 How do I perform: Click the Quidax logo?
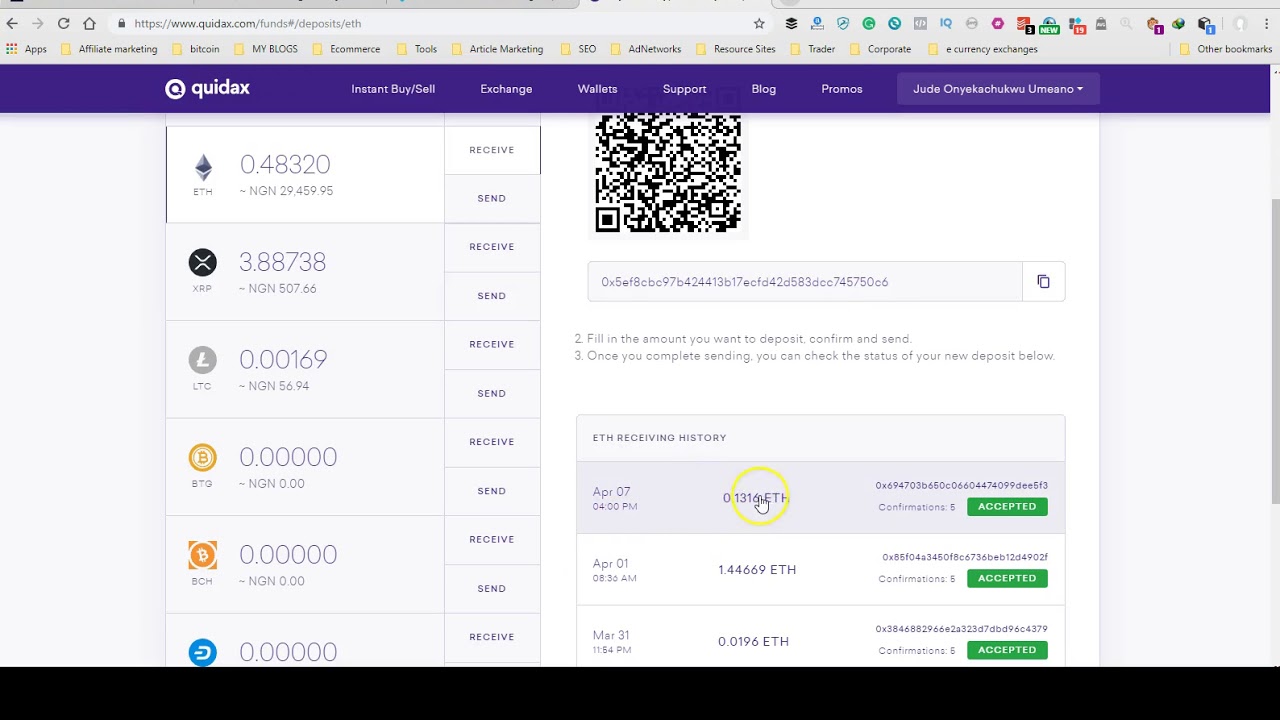pyautogui.click(x=208, y=89)
